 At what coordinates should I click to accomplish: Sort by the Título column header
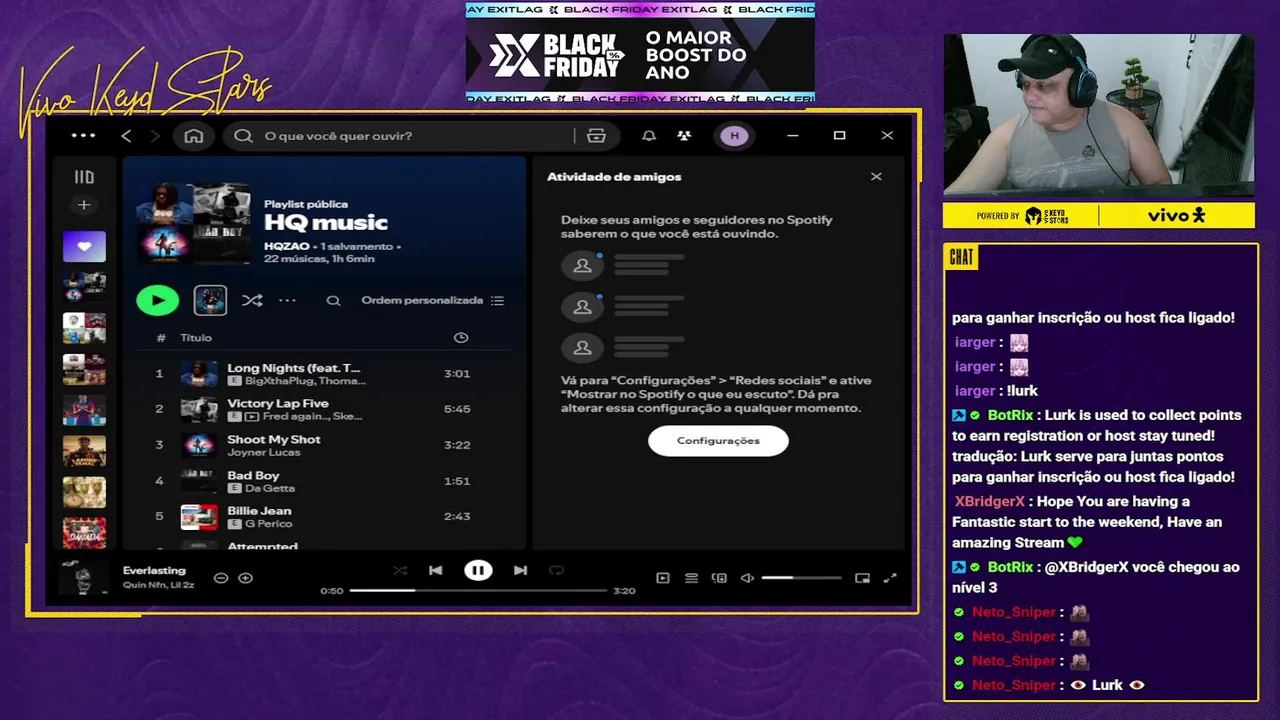[x=196, y=338]
